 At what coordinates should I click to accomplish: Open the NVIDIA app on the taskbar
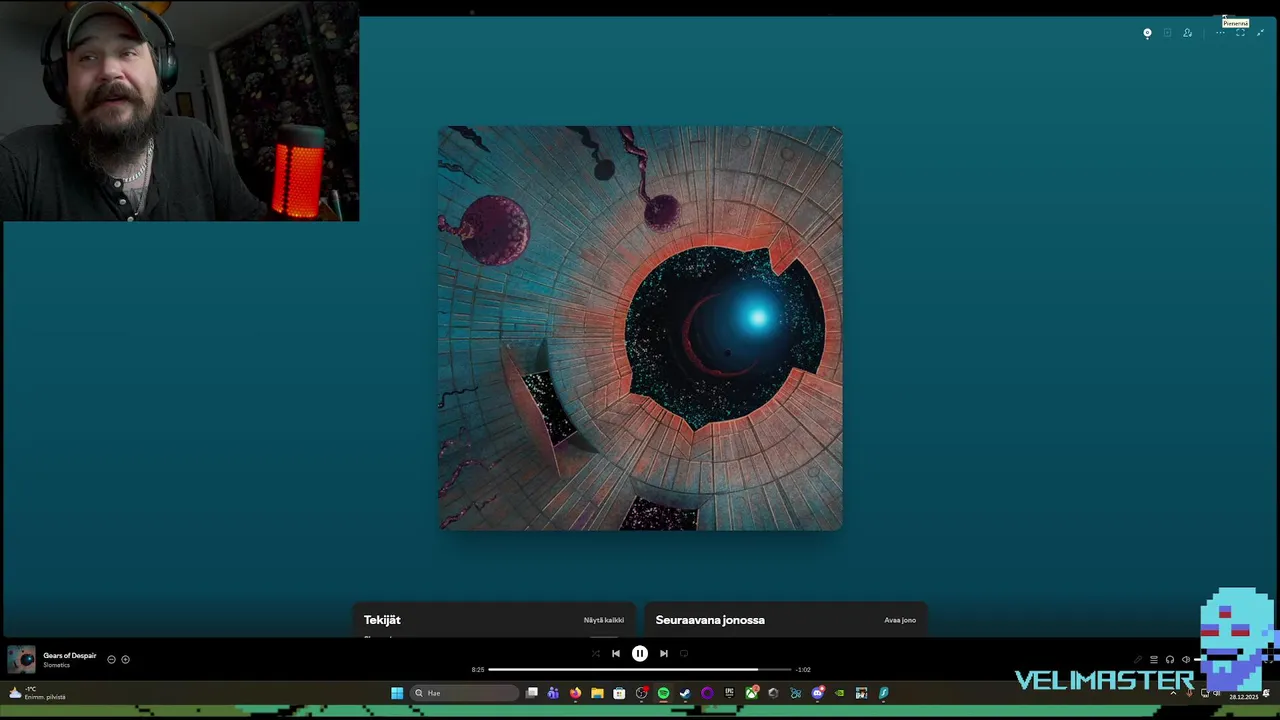tap(839, 693)
